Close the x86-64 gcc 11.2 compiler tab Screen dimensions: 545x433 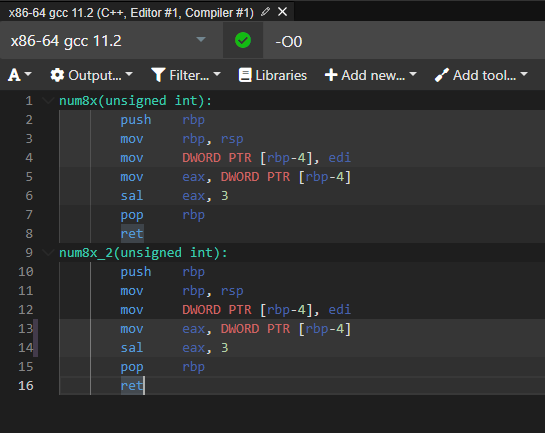(x=283, y=12)
